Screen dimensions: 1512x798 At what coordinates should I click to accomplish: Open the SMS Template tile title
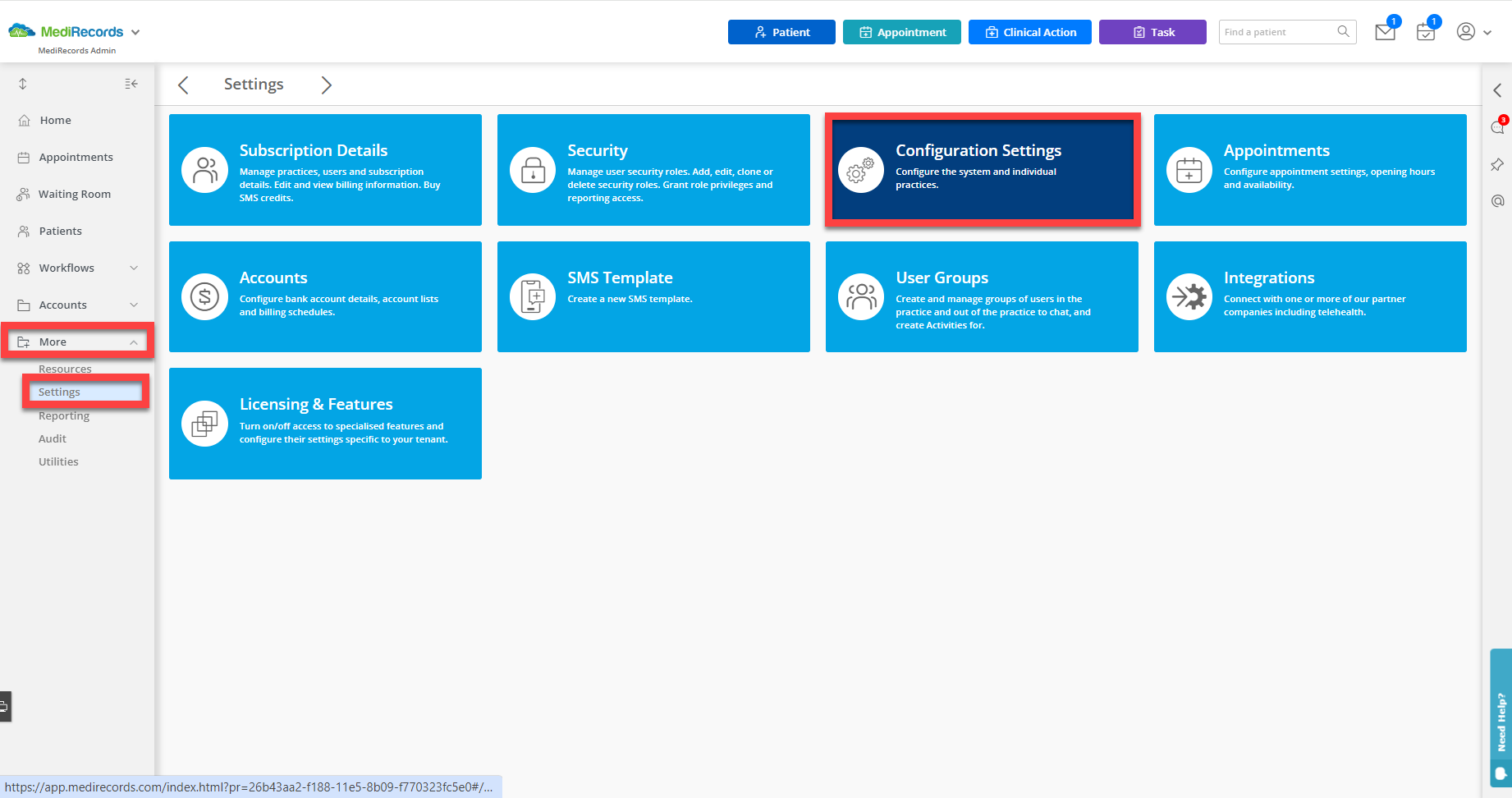[x=621, y=277]
